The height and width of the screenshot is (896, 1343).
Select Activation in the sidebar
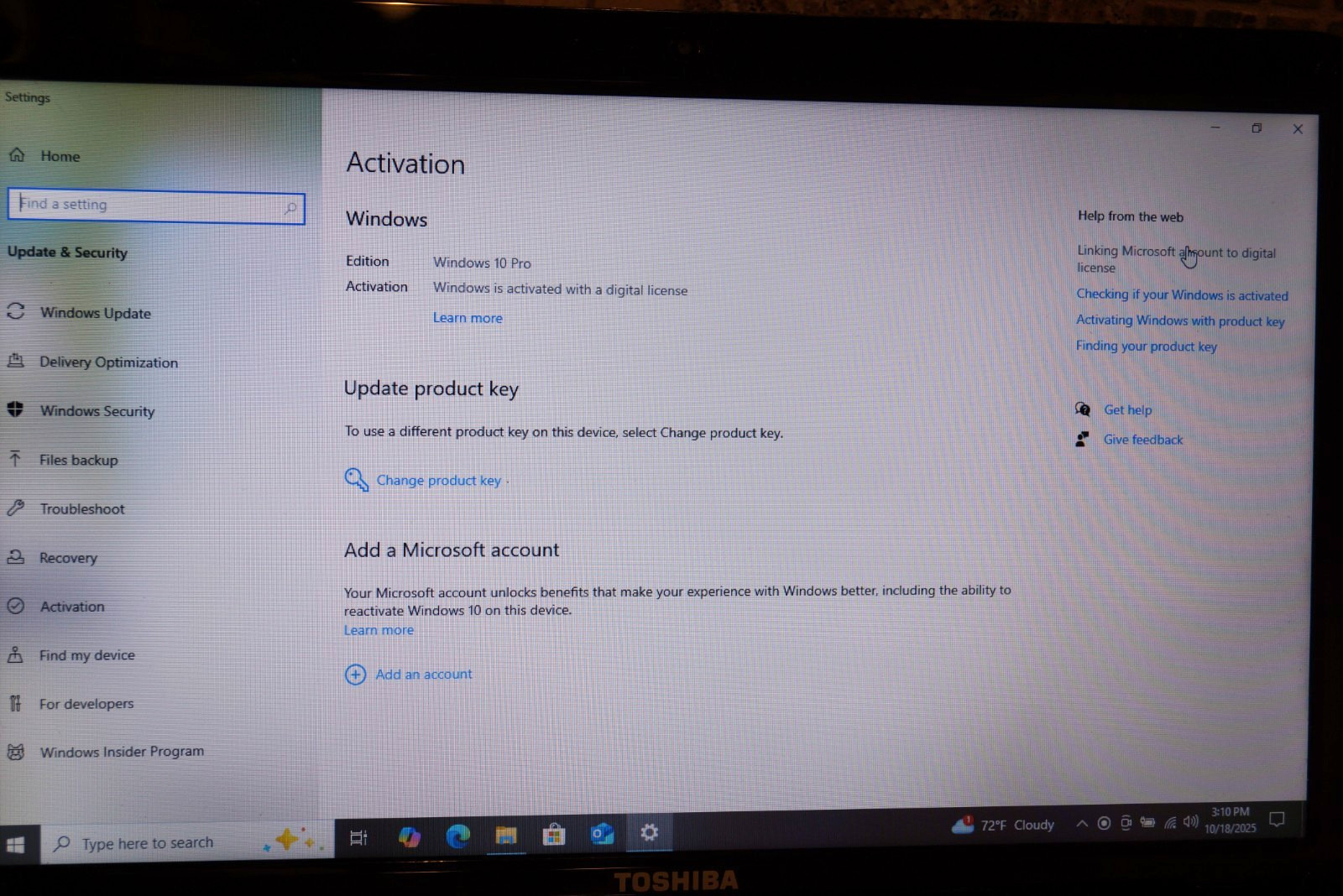pyautogui.click(x=56, y=606)
